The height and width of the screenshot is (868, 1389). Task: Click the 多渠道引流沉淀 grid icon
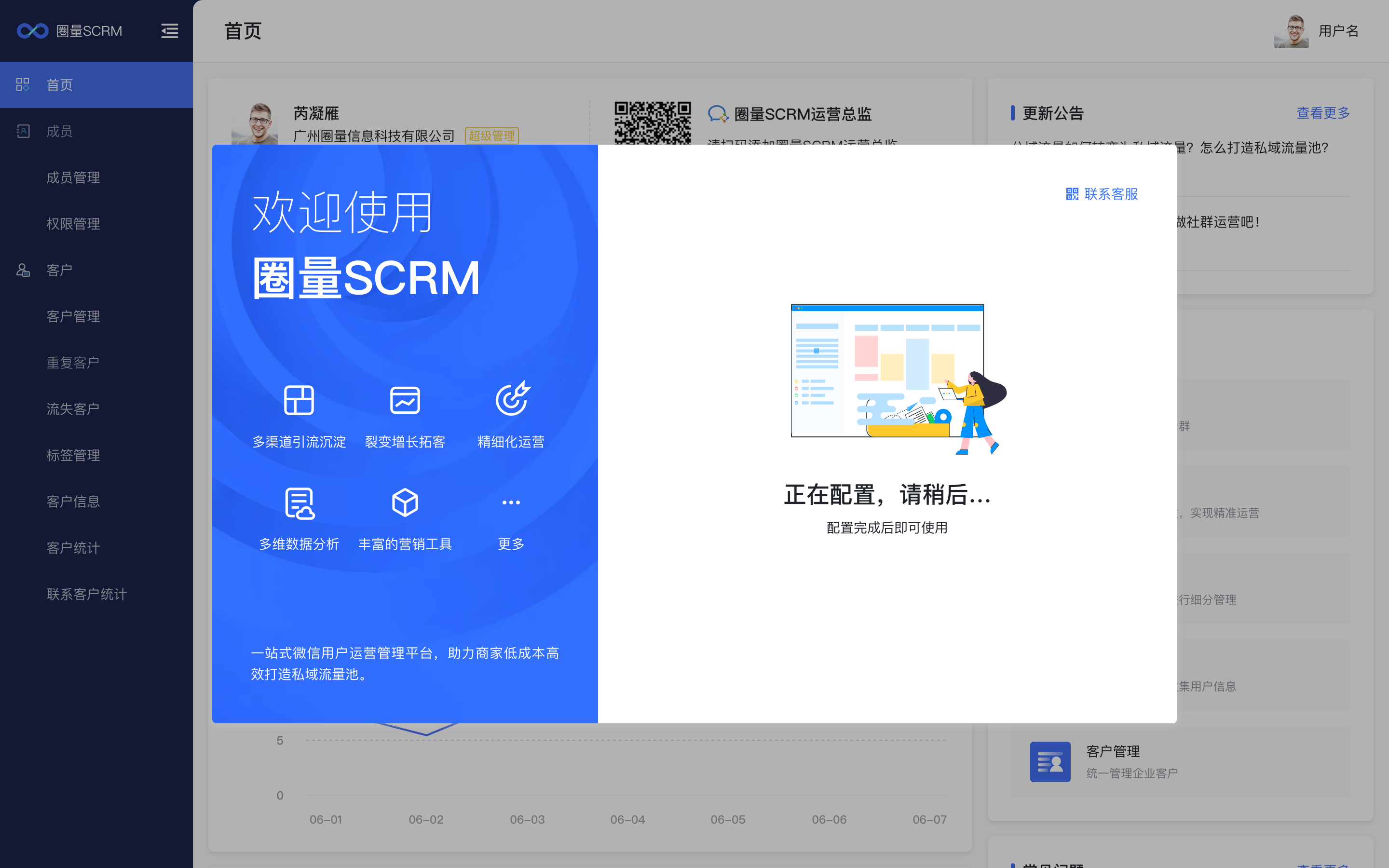click(x=299, y=400)
